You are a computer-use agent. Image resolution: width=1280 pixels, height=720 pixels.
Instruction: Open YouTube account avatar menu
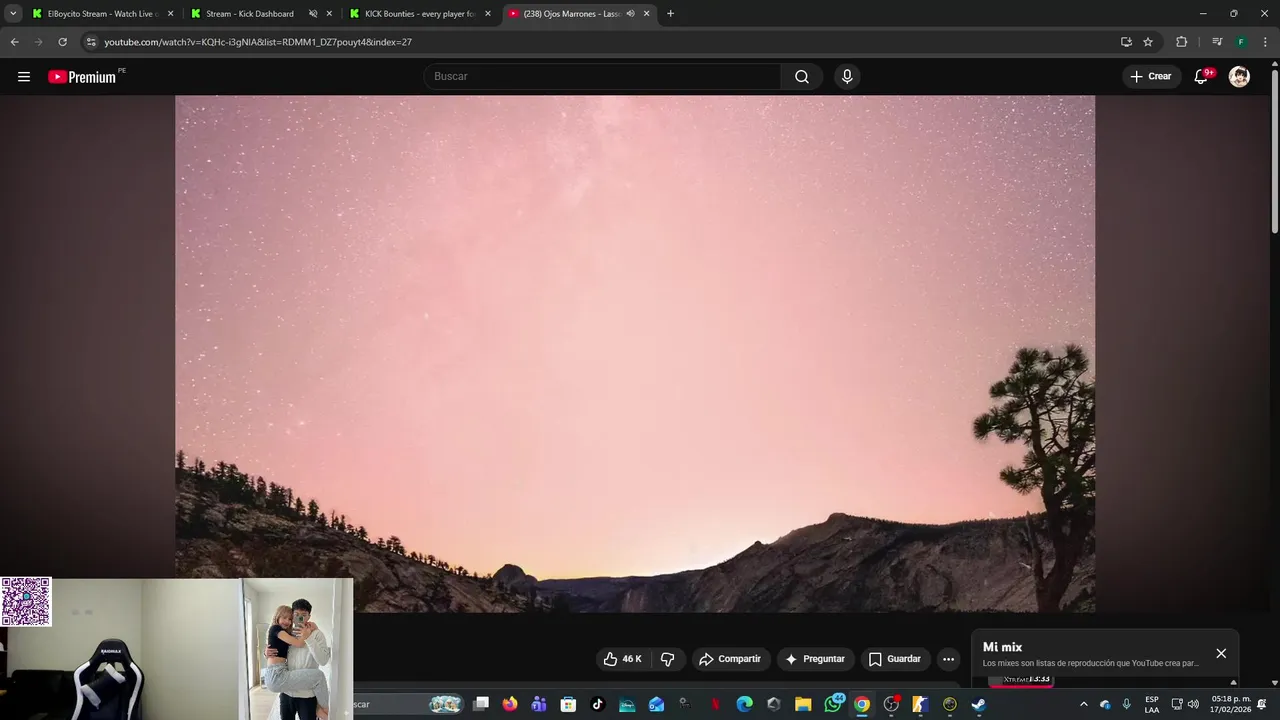(1239, 77)
